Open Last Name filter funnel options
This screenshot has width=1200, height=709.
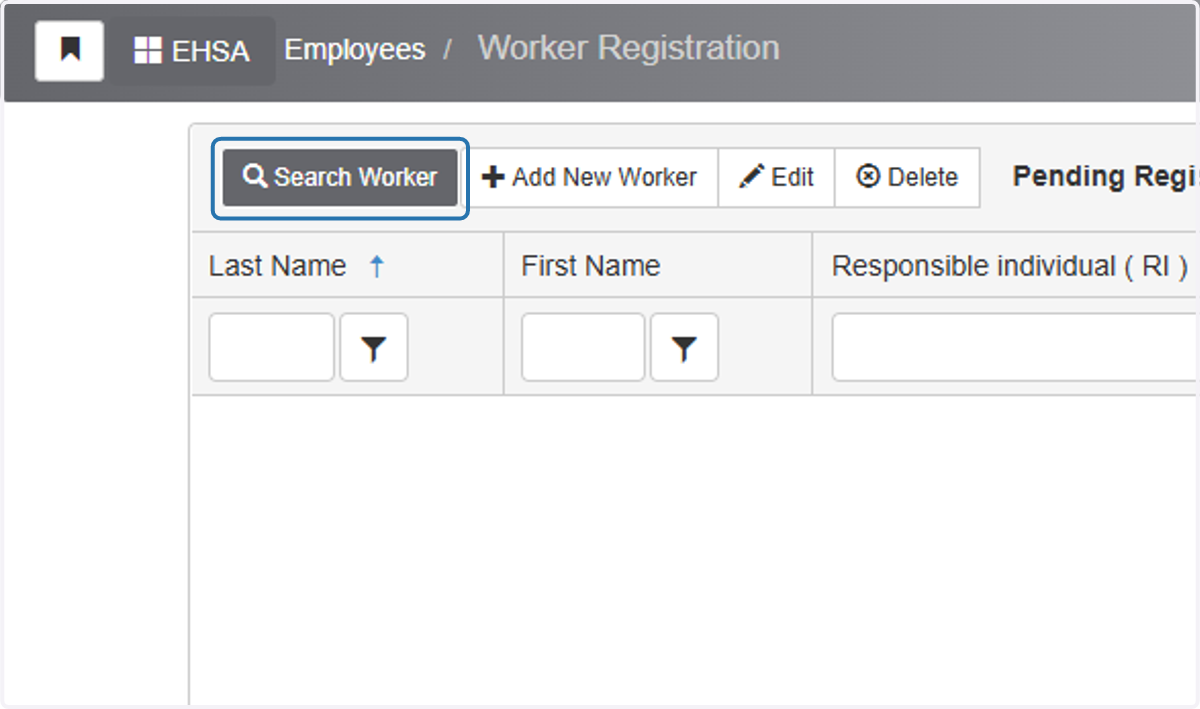374,347
